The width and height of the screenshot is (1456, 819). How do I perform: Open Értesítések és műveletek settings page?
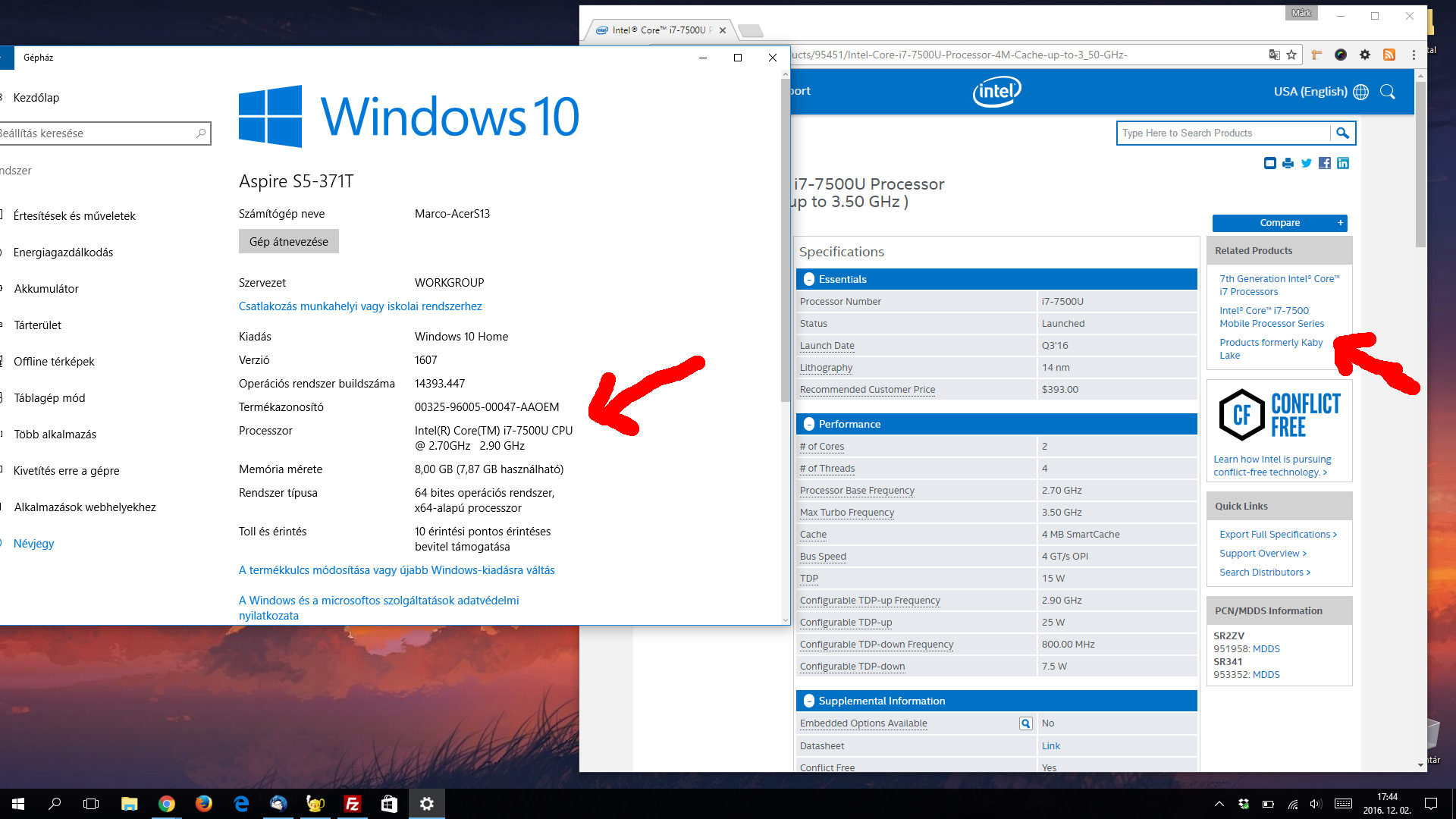(x=74, y=216)
